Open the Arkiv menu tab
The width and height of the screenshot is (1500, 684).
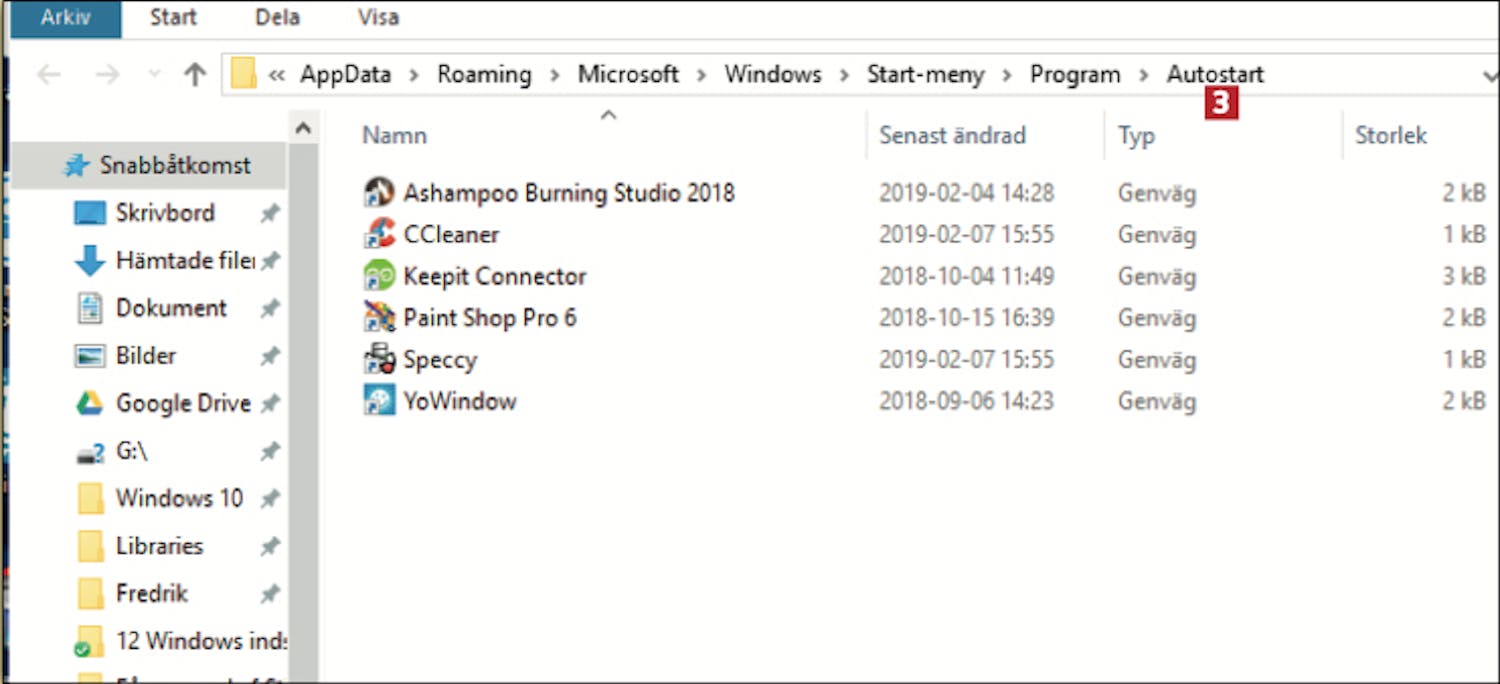[x=65, y=18]
